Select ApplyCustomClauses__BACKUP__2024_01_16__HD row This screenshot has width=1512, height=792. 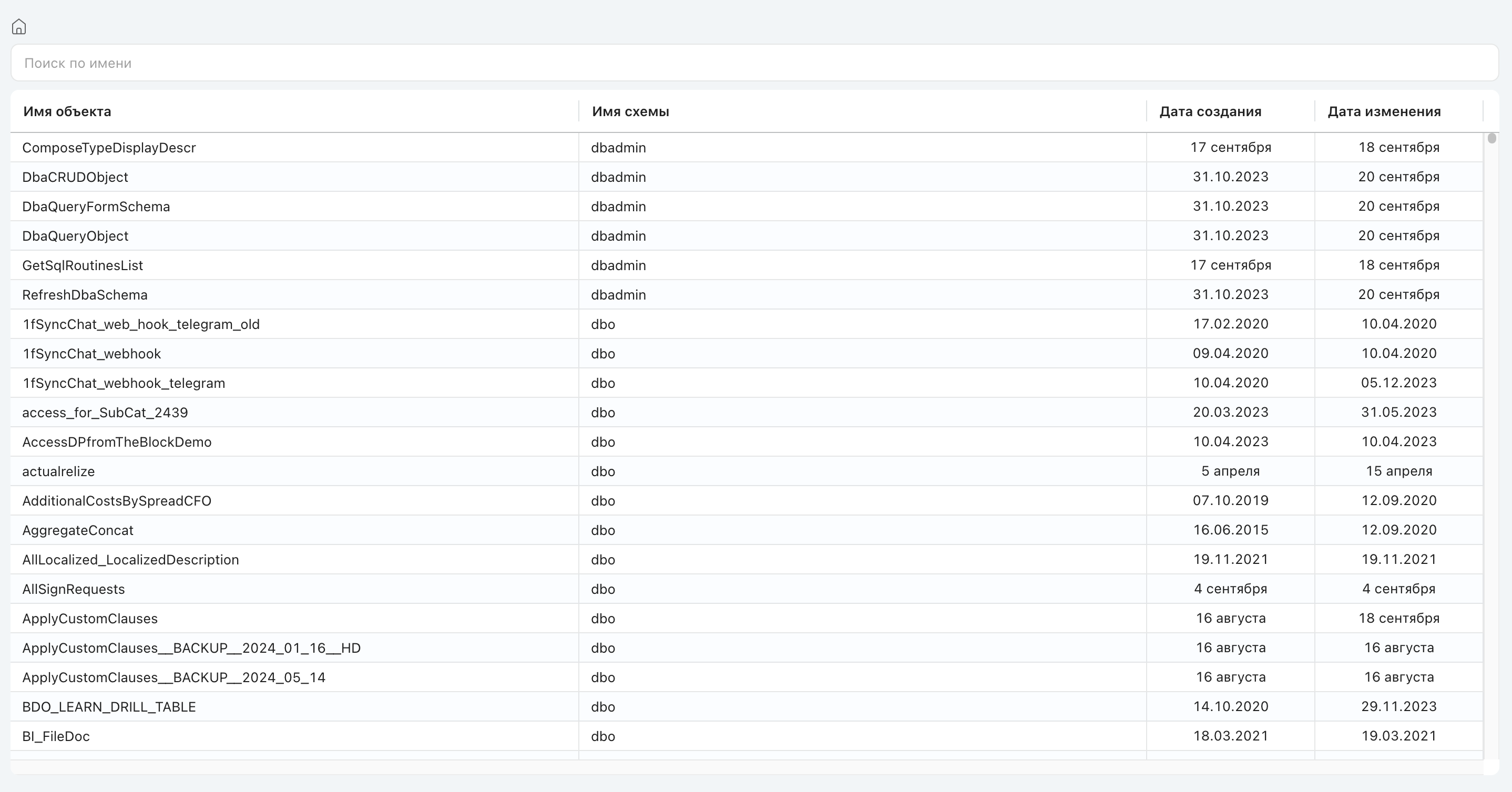[747, 647]
